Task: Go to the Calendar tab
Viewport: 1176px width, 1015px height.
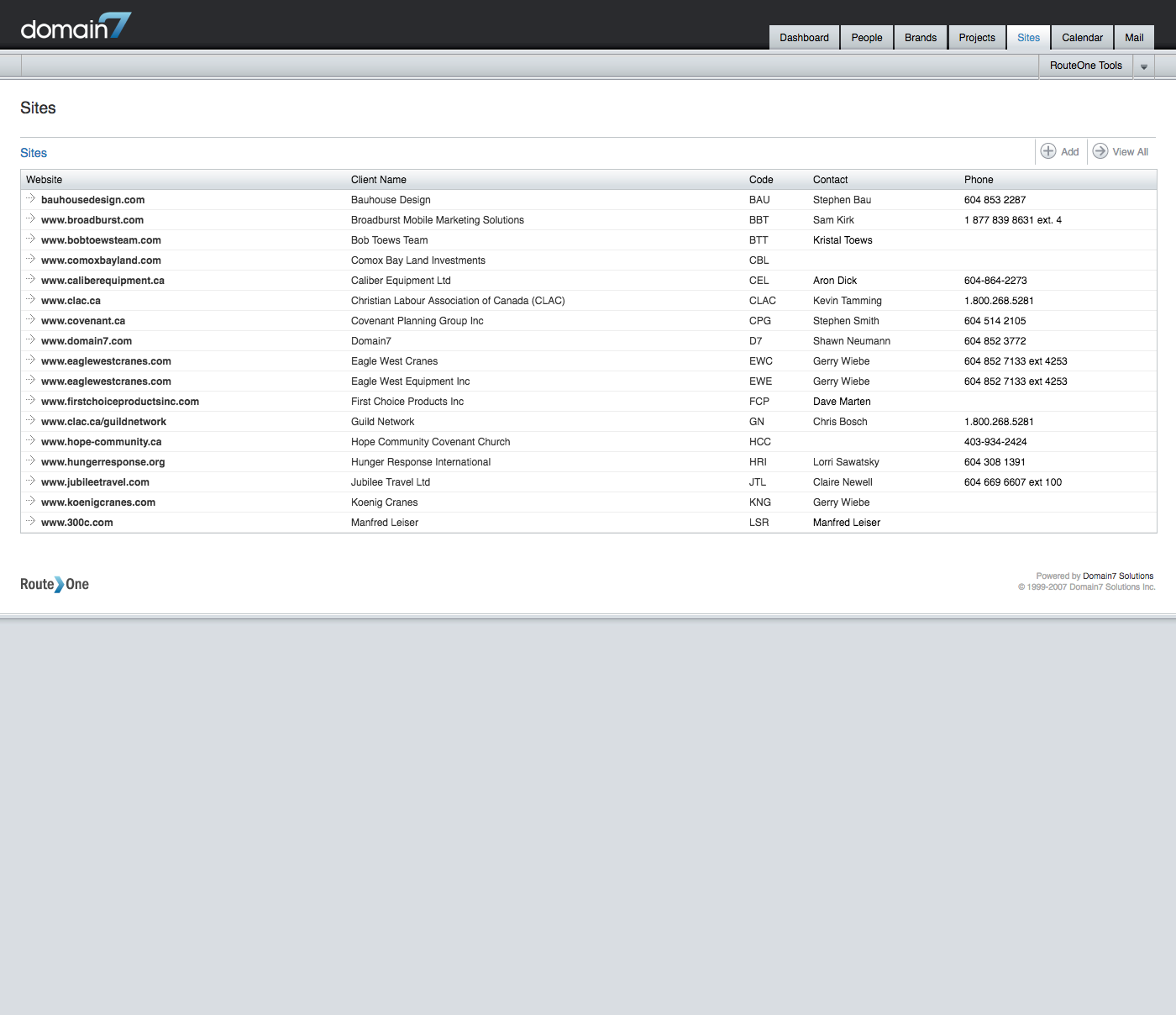Action: point(1082,38)
